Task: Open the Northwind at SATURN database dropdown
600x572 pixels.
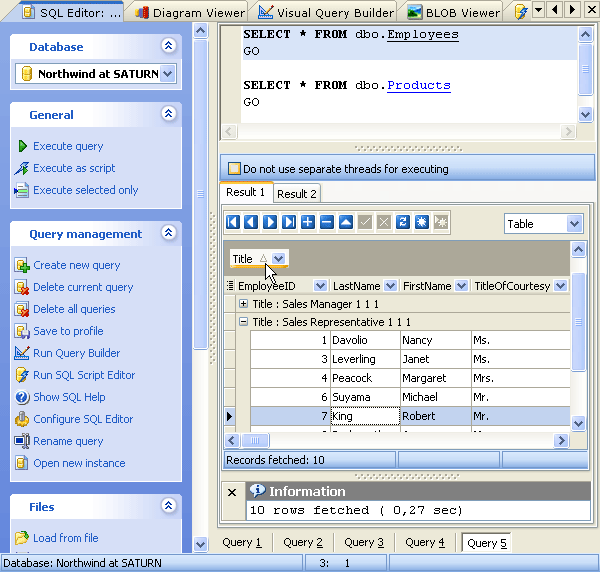Action: [167, 74]
